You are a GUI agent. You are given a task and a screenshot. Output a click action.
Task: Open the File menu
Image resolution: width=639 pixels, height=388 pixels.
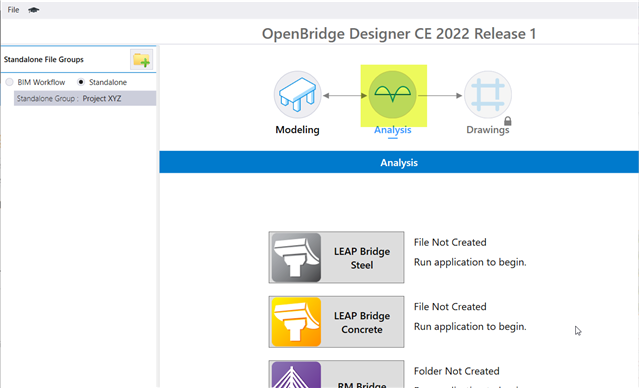pos(13,10)
